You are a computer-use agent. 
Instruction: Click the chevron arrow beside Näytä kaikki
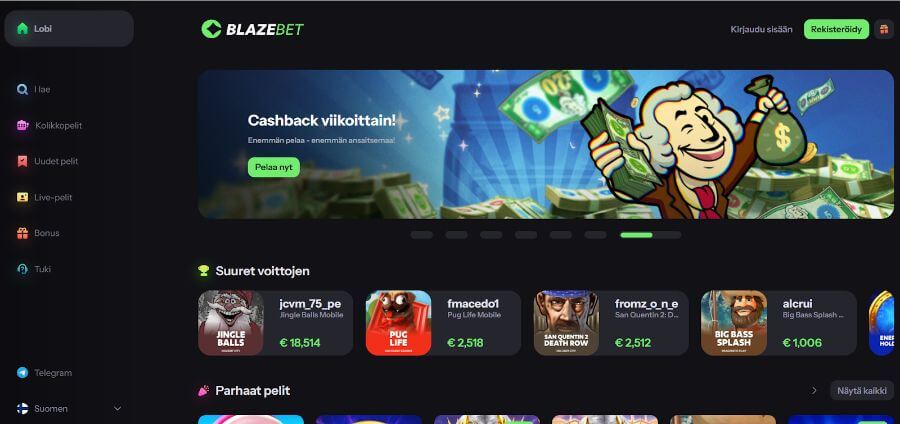pos(814,391)
